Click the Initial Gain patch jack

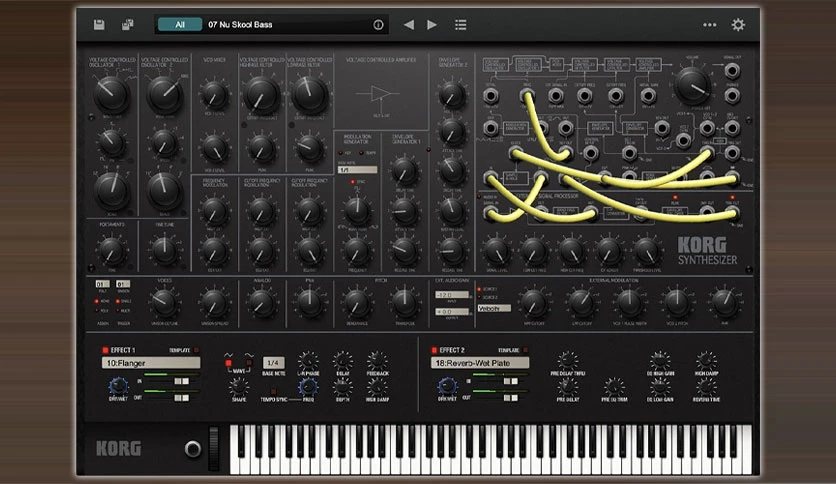point(648,96)
